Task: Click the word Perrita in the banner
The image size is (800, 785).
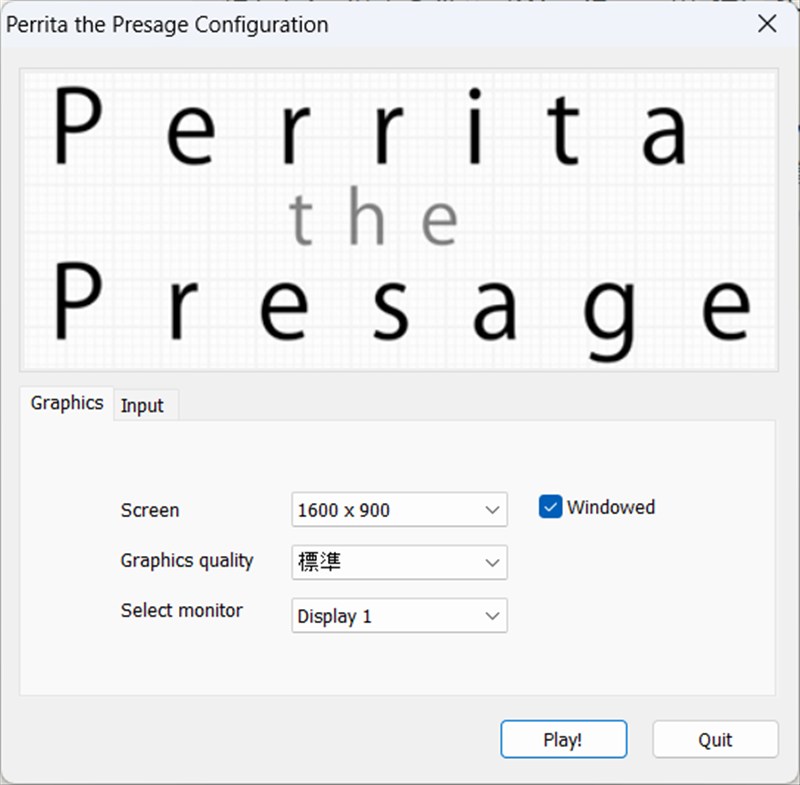Action: (x=370, y=128)
